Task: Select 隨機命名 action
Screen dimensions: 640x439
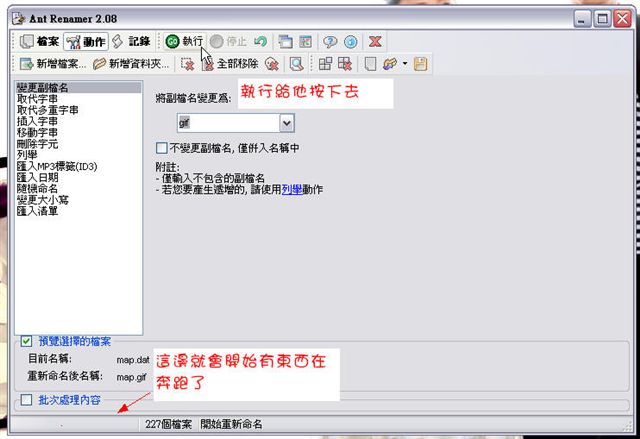Action: click(x=78, y=188)
